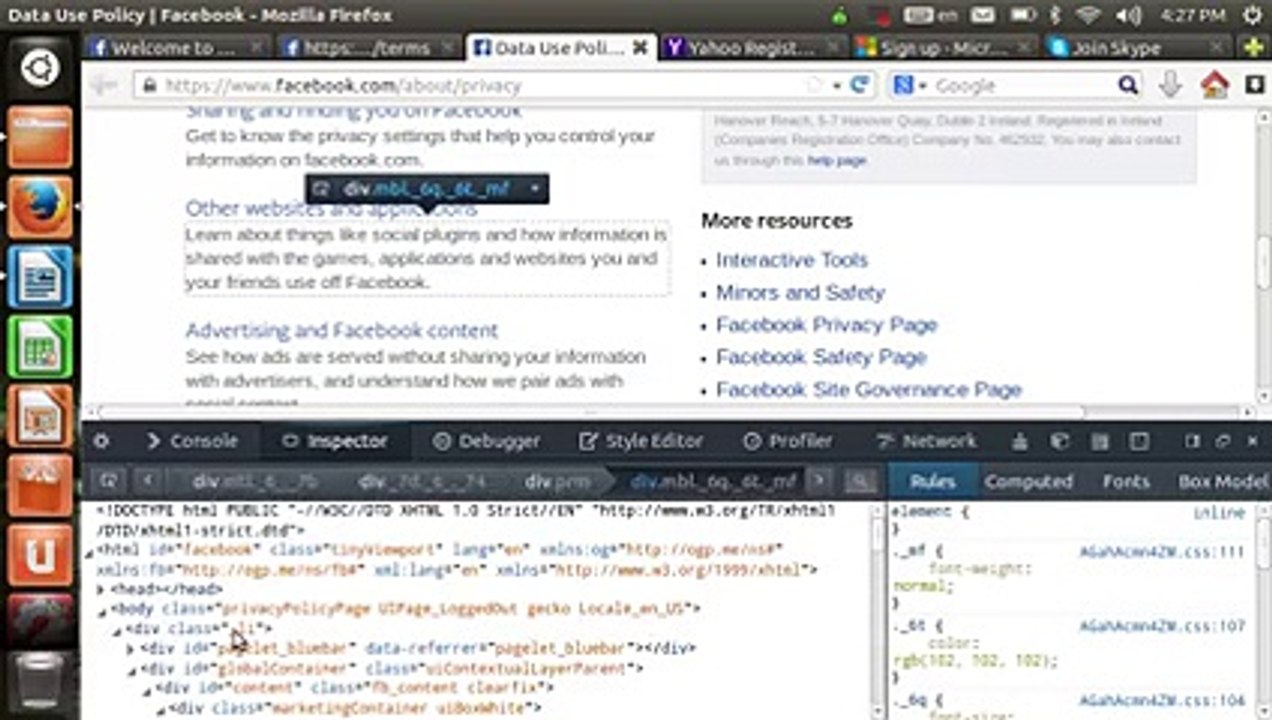The image size is (1272, 720).
Task: Open Facebook Safety Page link
Action: (821, 357)
